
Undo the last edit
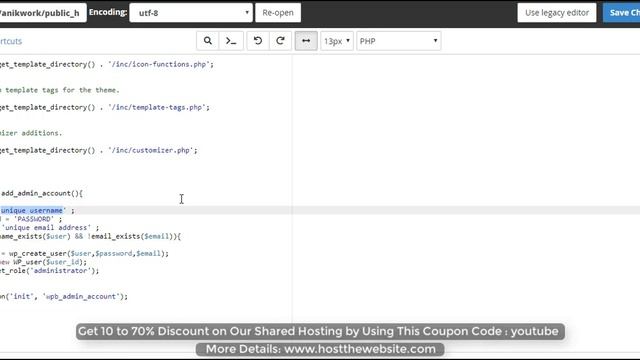click(x=258, y=41)
